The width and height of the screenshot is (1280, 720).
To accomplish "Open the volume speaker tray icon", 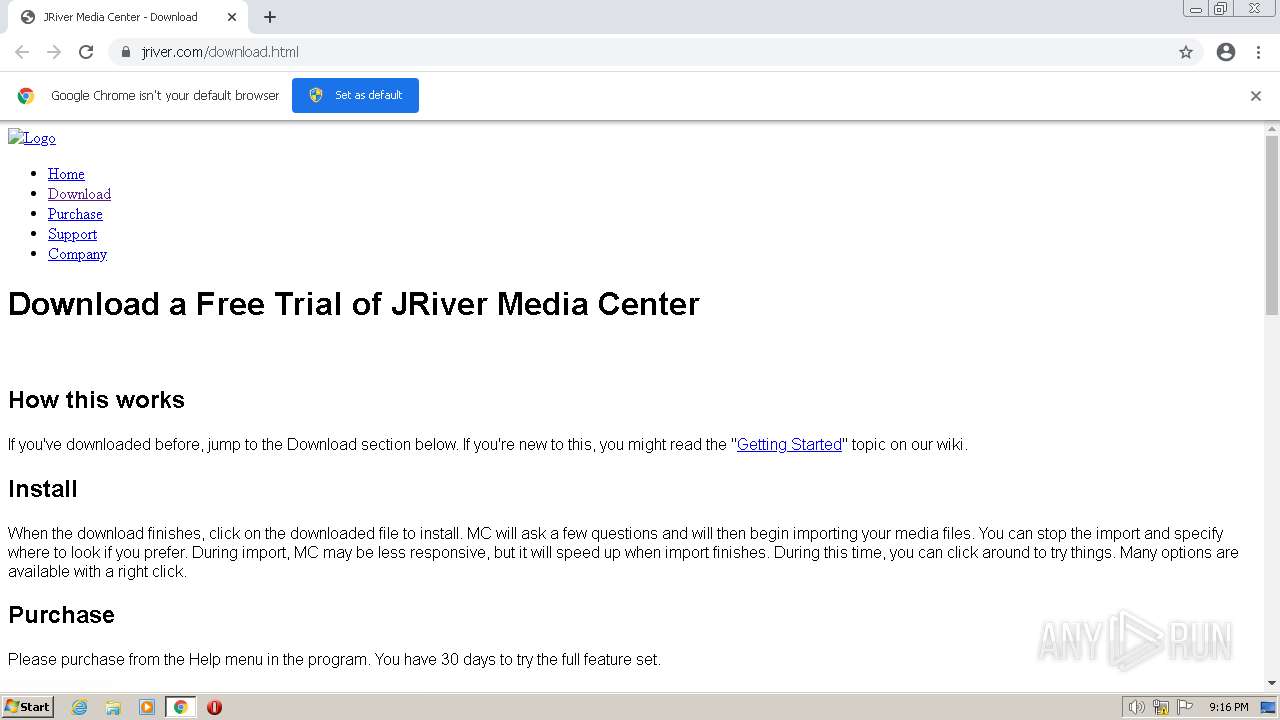I will pos(1137,707).
